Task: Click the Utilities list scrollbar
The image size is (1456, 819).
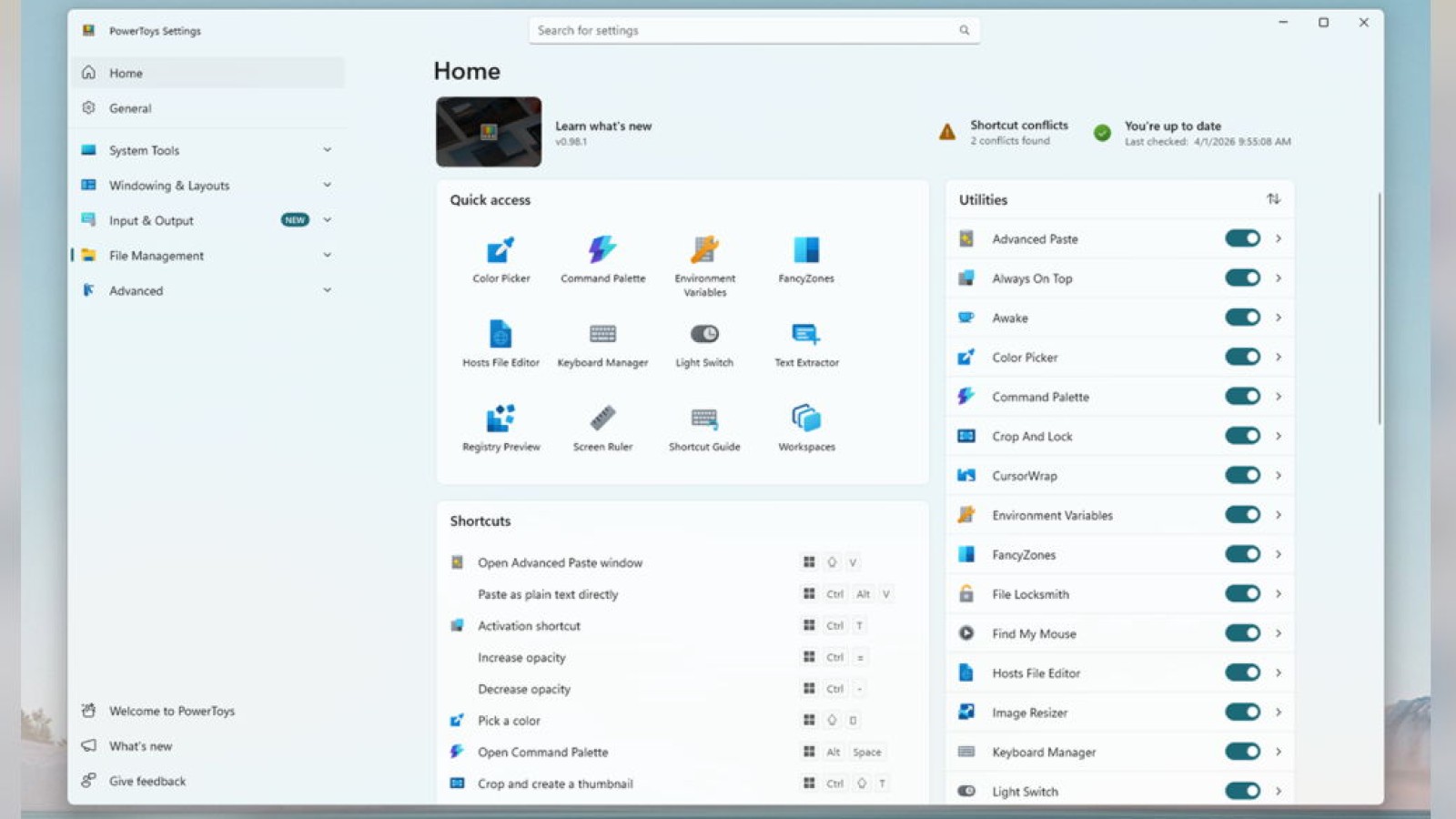Action: (x=1379, y=308)
